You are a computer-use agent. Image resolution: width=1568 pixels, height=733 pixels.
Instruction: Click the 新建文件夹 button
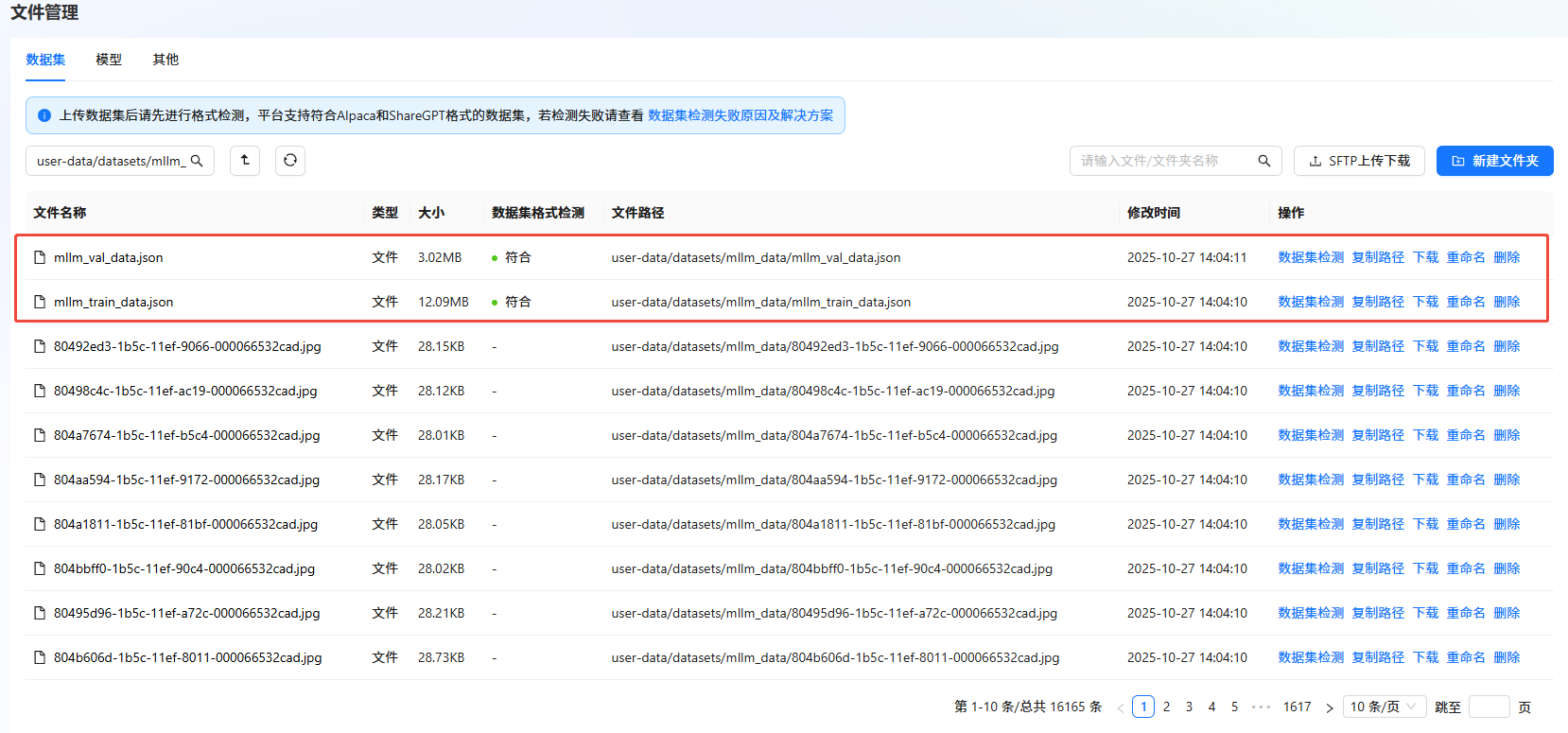pyautogui.click(x=1494, y=161)
